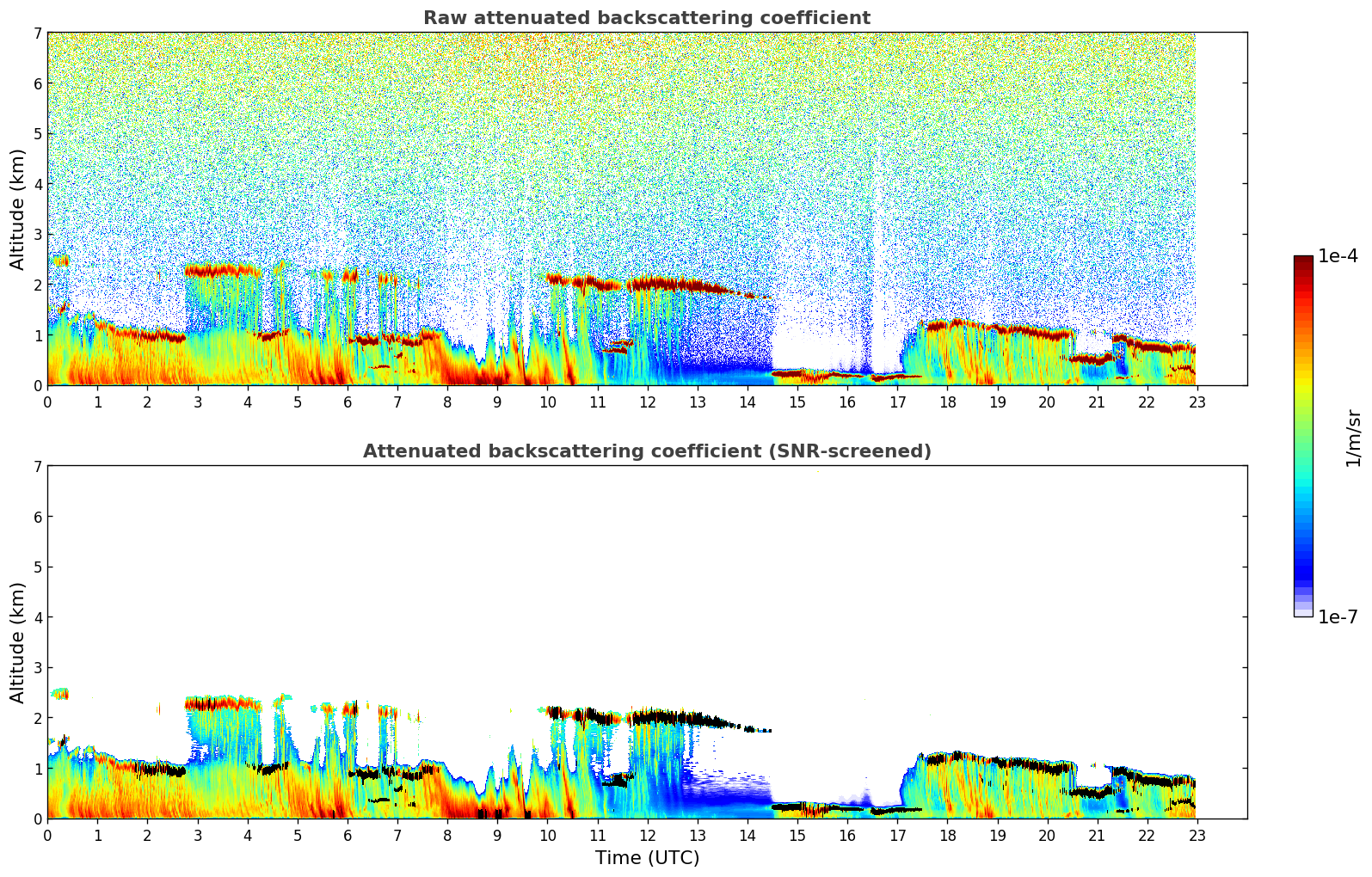Screen dimensions: 1372x877
Task: Click altitude tick '5' on the raw plot
Action: [x=37, y=134]
